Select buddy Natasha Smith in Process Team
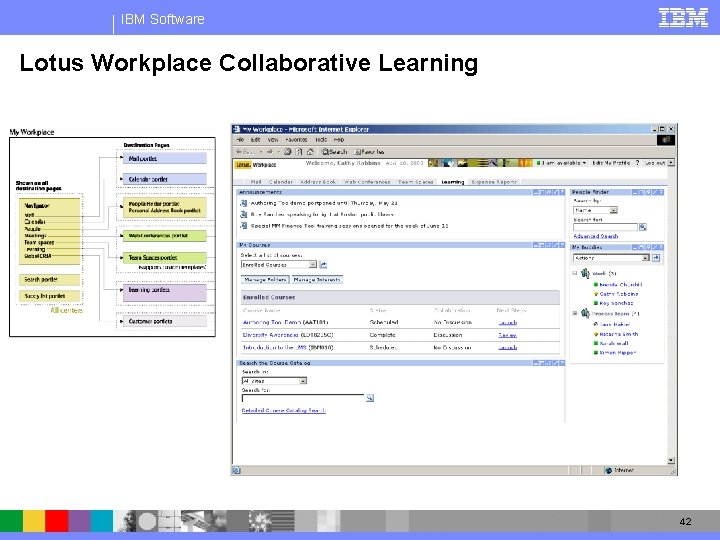Viewport: 720px width, 540px height. pyautogui.click(x=619, y=334)
